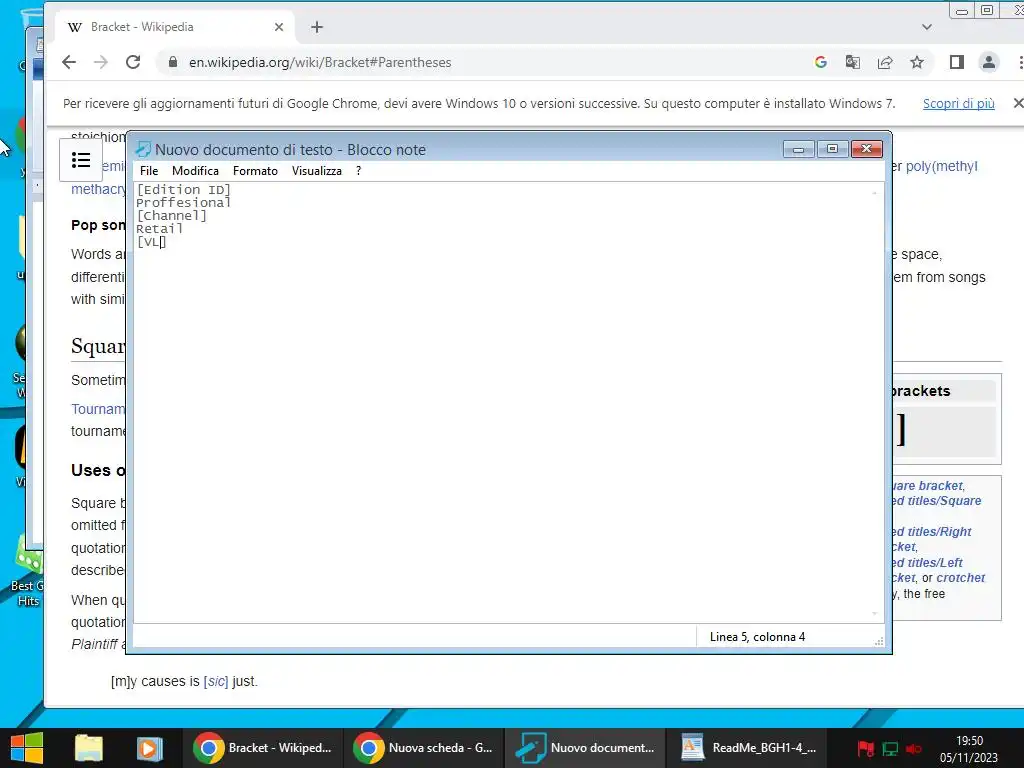Close the Notepad window
Screen dimensions: 1024x768
(x=867, y=149)
